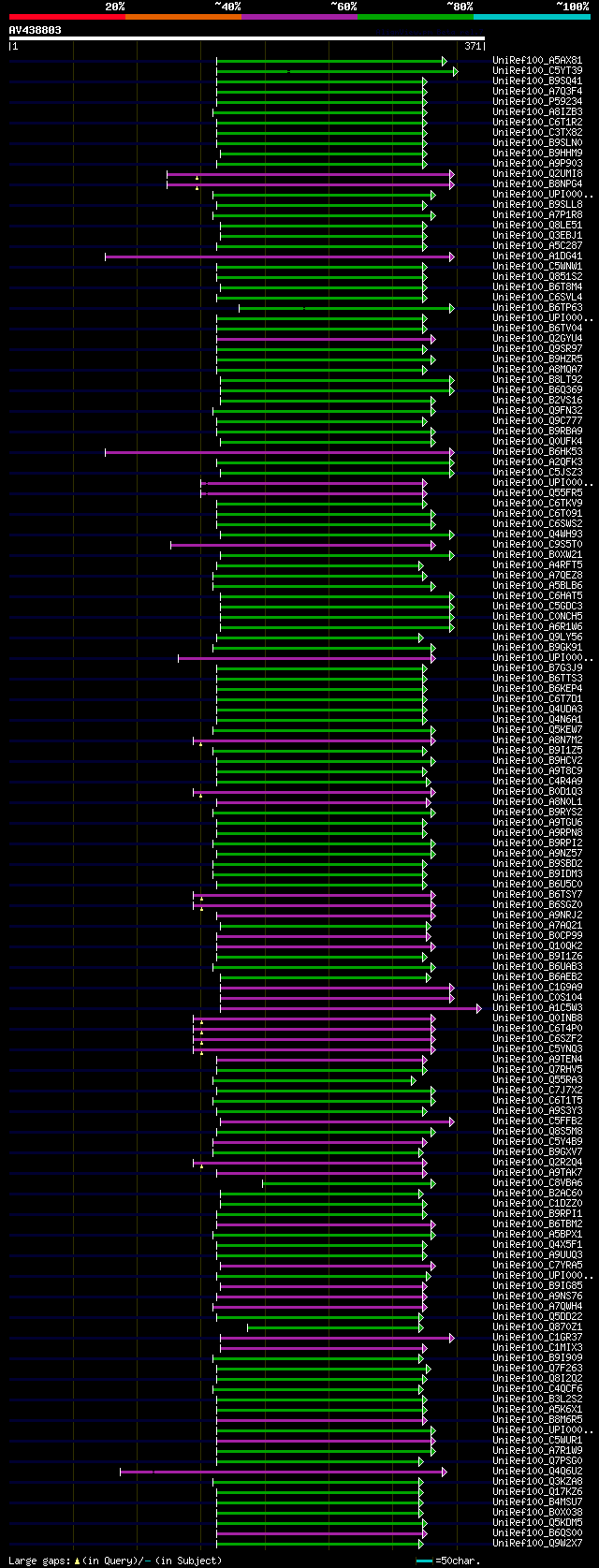The height and width of the screenshot is (1568, 599).
Task: Select label UniRef100_Q2GYU4
Action: coord(537,339)
